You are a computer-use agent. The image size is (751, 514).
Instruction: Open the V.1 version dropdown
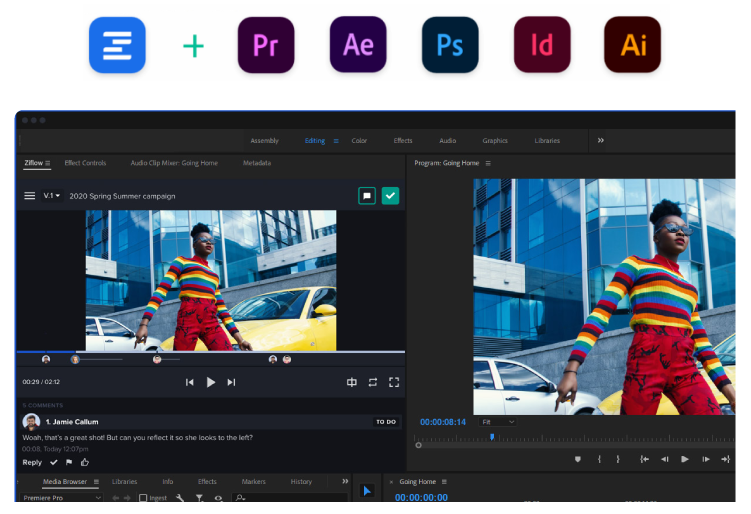(52, 196)
